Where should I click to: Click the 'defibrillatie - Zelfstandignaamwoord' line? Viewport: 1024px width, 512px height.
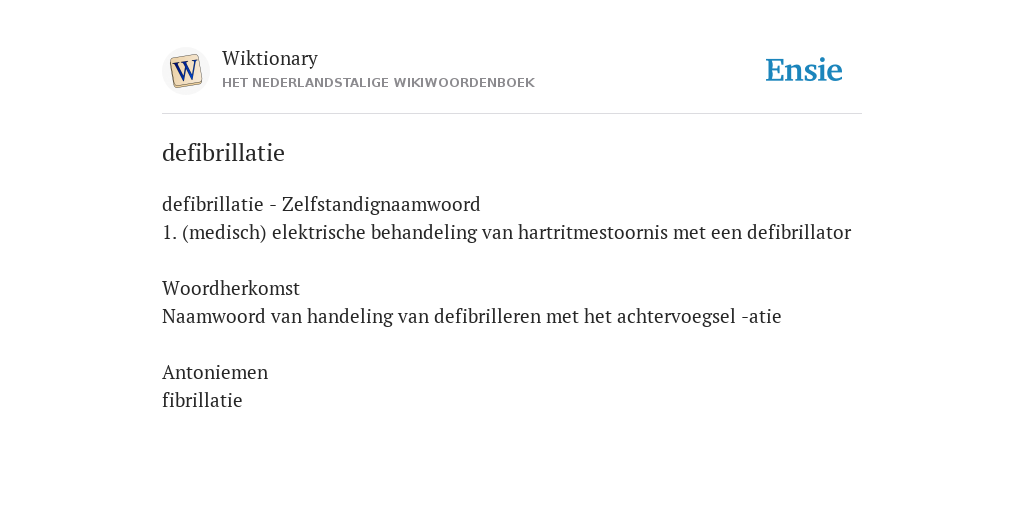tap(321, 204)
